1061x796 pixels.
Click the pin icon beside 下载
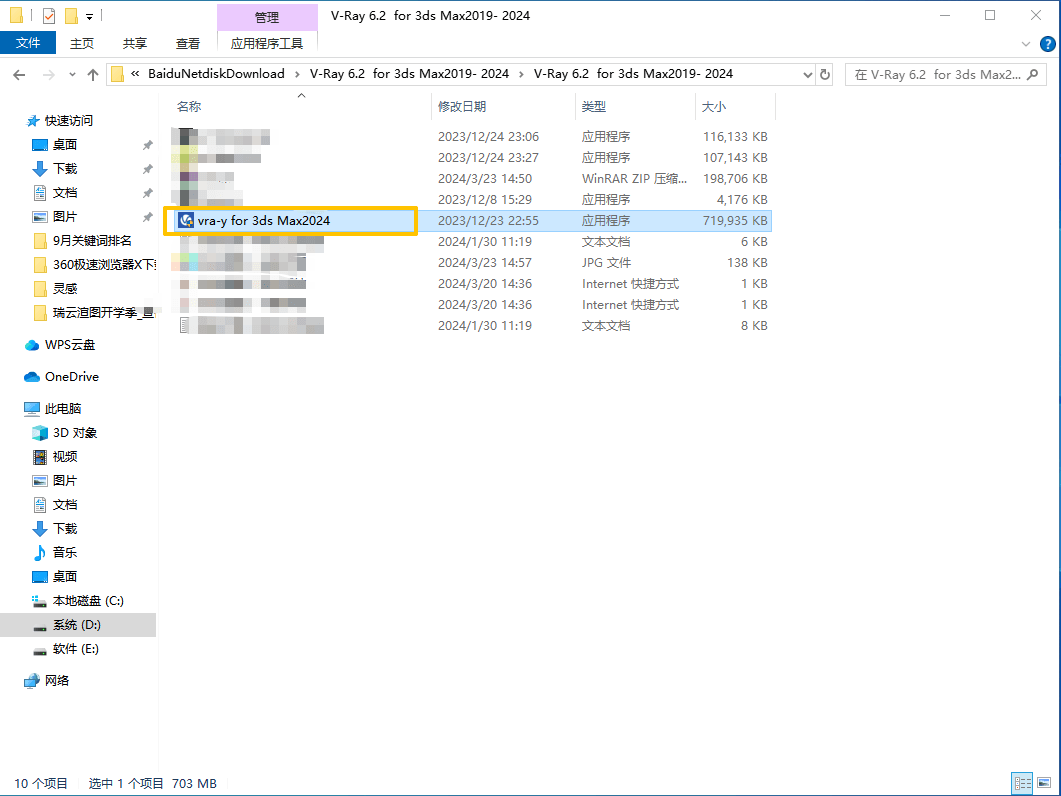[148, 169]
